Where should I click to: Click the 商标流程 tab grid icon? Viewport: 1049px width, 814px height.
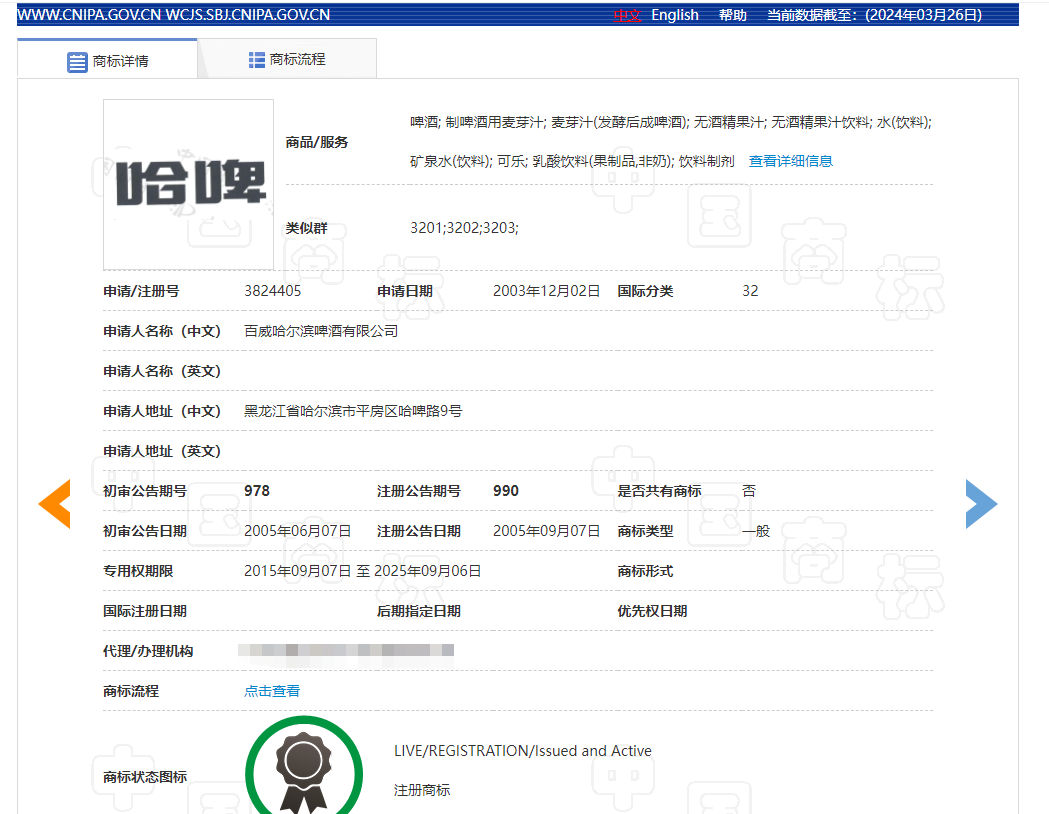[256, 60]
